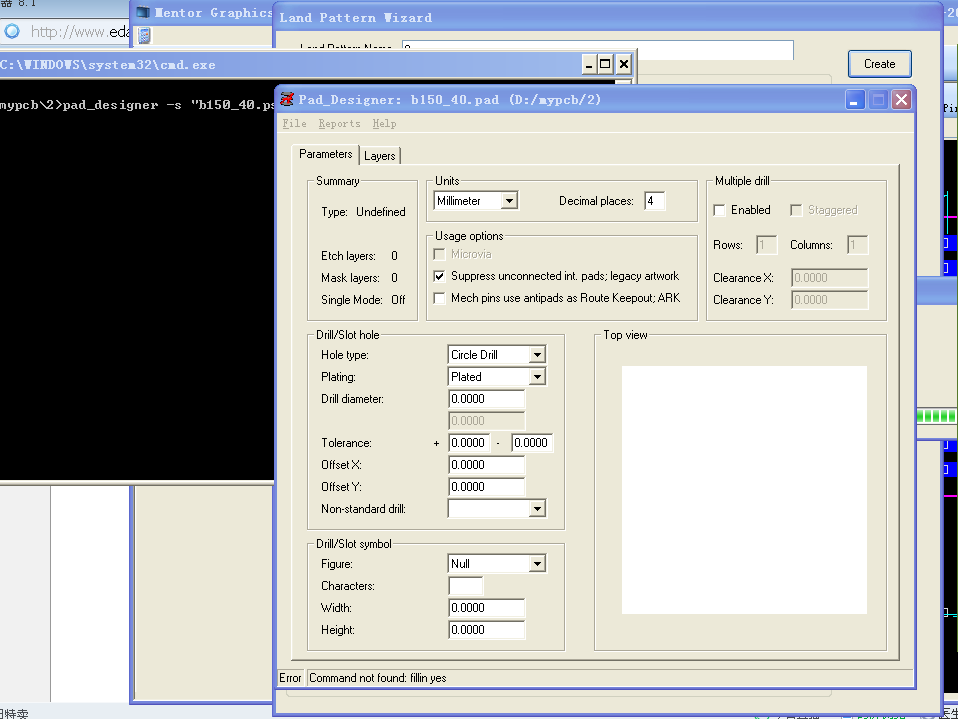Switch to the Layers tab
Viewport: 958px width, 719px height.
pyautogui.click(x=379, y=156)
